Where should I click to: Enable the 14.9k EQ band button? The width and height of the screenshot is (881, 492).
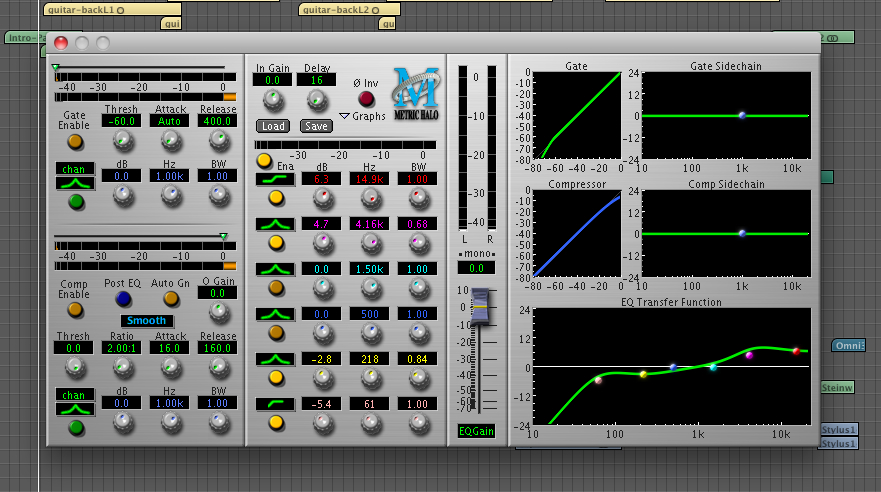tap(275, 198)
